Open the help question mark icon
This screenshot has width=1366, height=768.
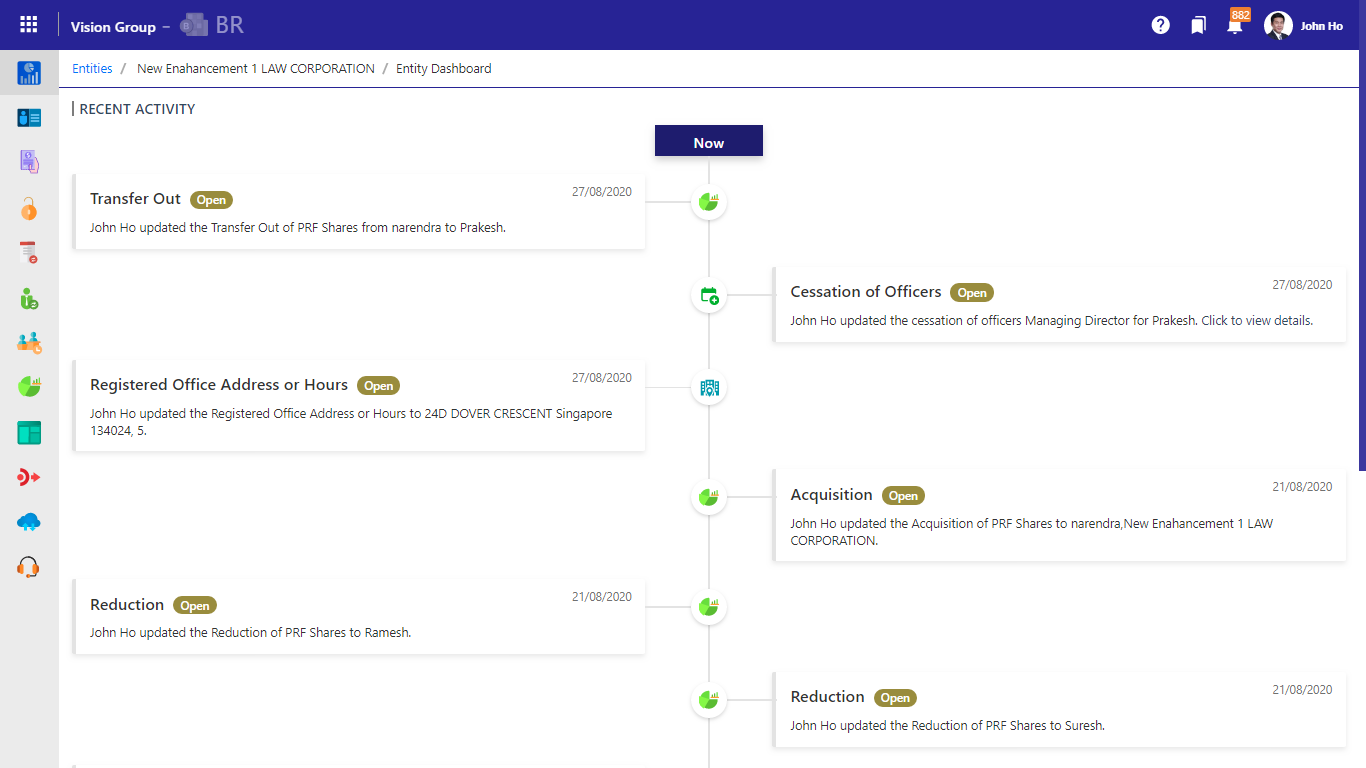1160,25
